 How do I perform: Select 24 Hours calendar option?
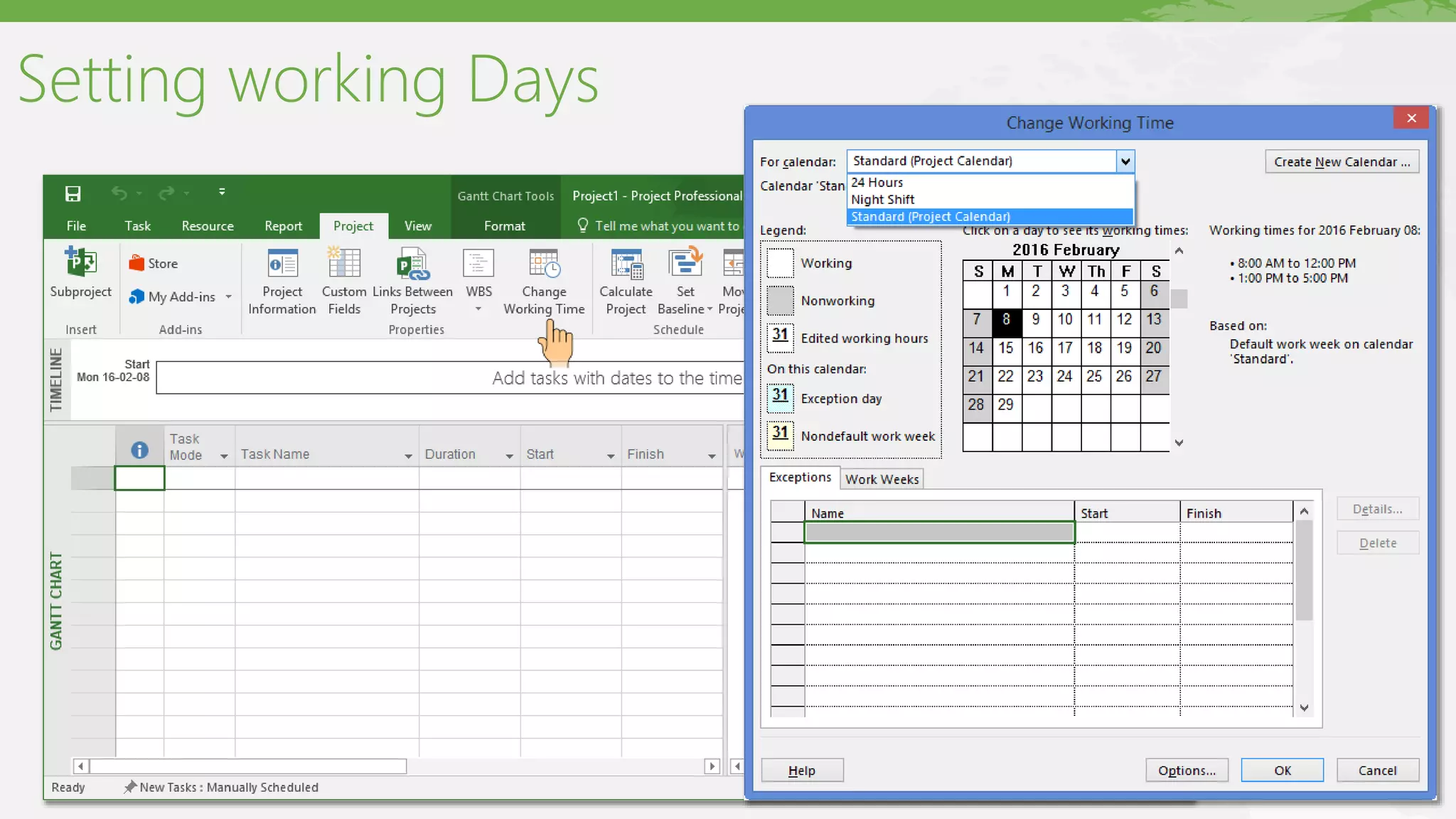coord(877,183)
